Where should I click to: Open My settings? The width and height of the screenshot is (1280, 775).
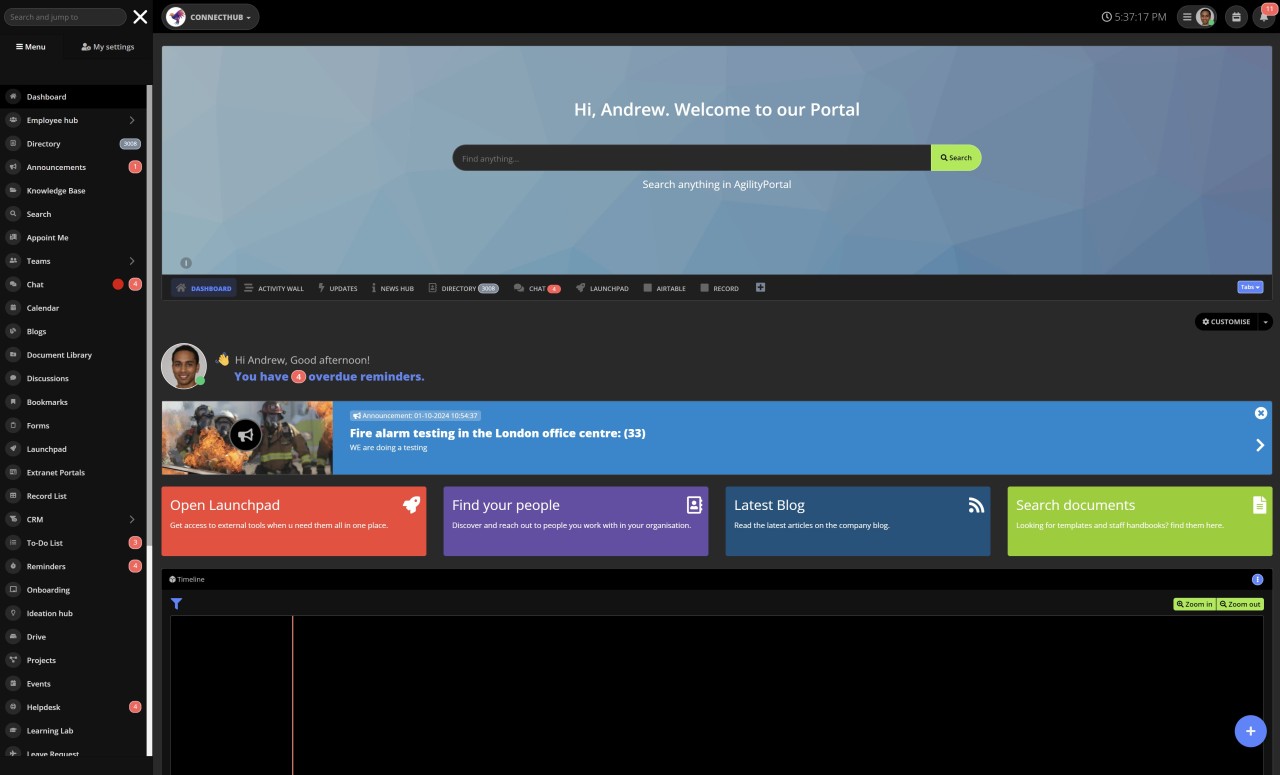pyautogui.click(x=107, y=46)
